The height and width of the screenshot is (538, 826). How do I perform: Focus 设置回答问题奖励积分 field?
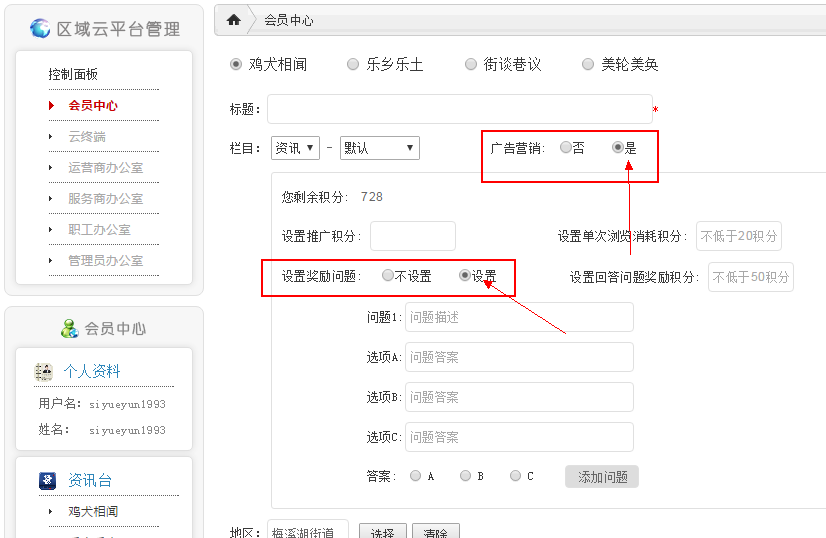point(751,277)
